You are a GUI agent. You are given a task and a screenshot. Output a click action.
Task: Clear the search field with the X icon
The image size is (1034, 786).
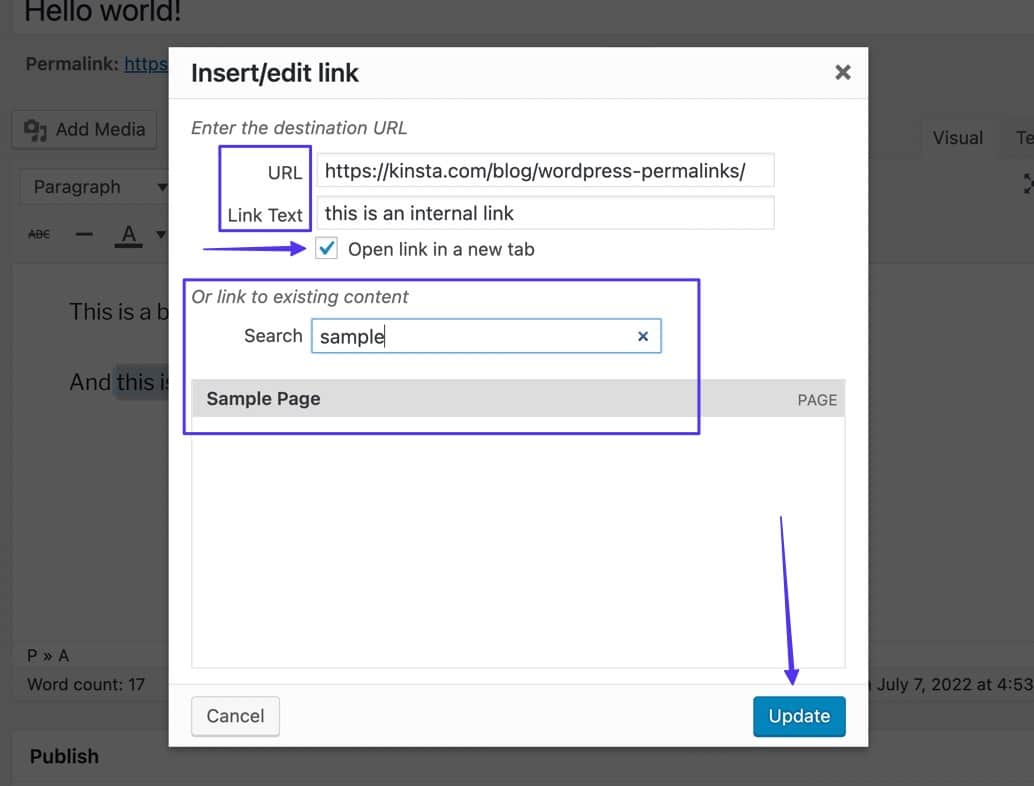(643, 337)
